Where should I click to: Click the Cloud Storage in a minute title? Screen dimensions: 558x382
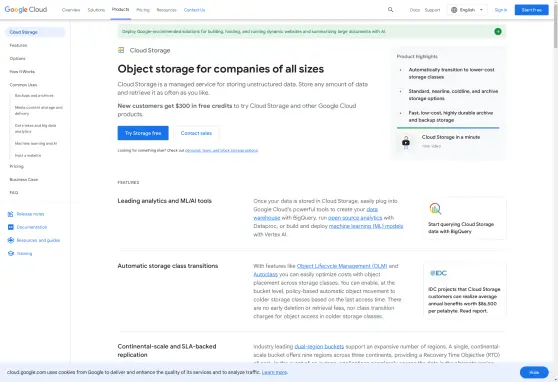click(x=451, y=137)
